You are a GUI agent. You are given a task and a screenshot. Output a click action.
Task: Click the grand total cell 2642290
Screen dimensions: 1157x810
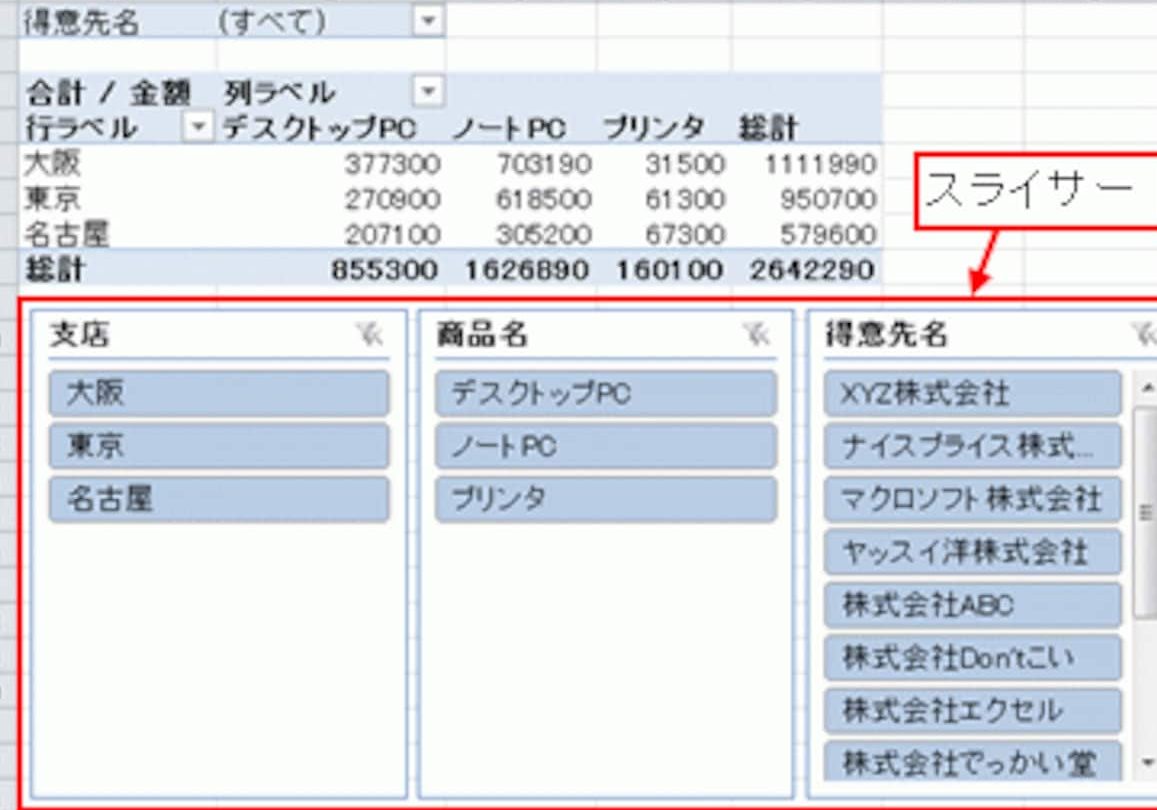(x=808, y=270)
